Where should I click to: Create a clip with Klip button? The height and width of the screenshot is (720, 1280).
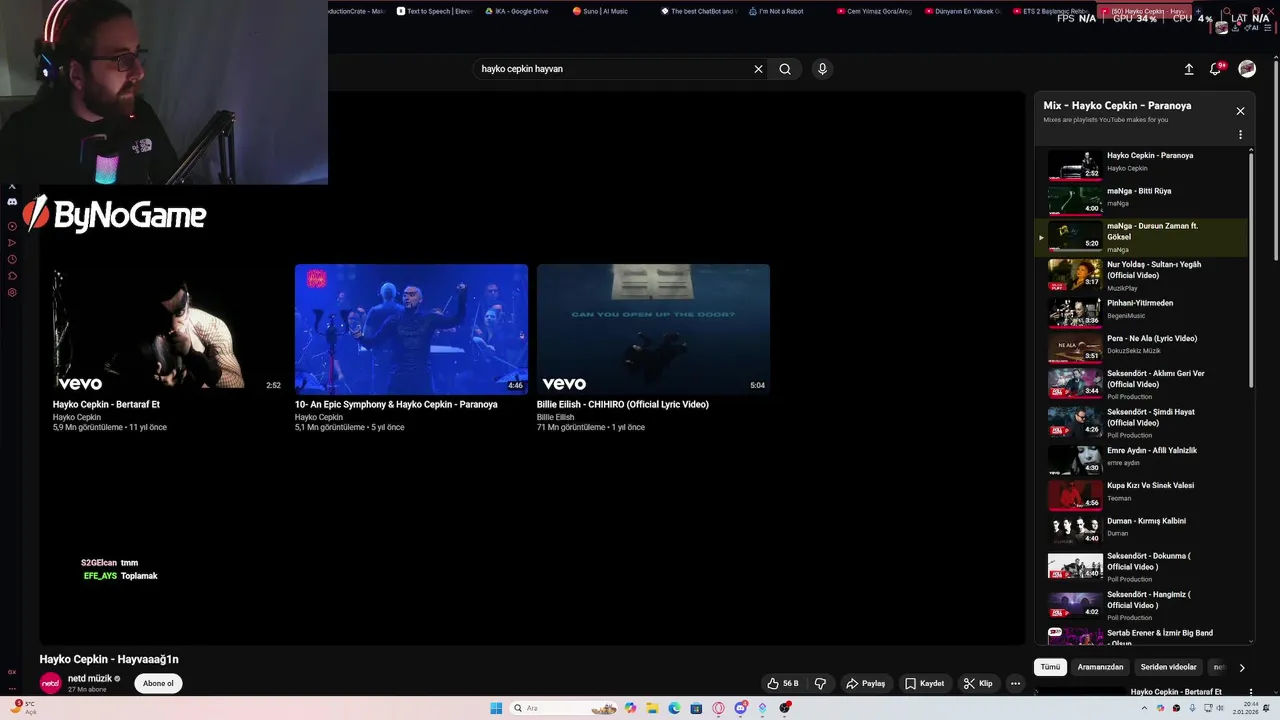pyautogui.click(x=978, y=683)
